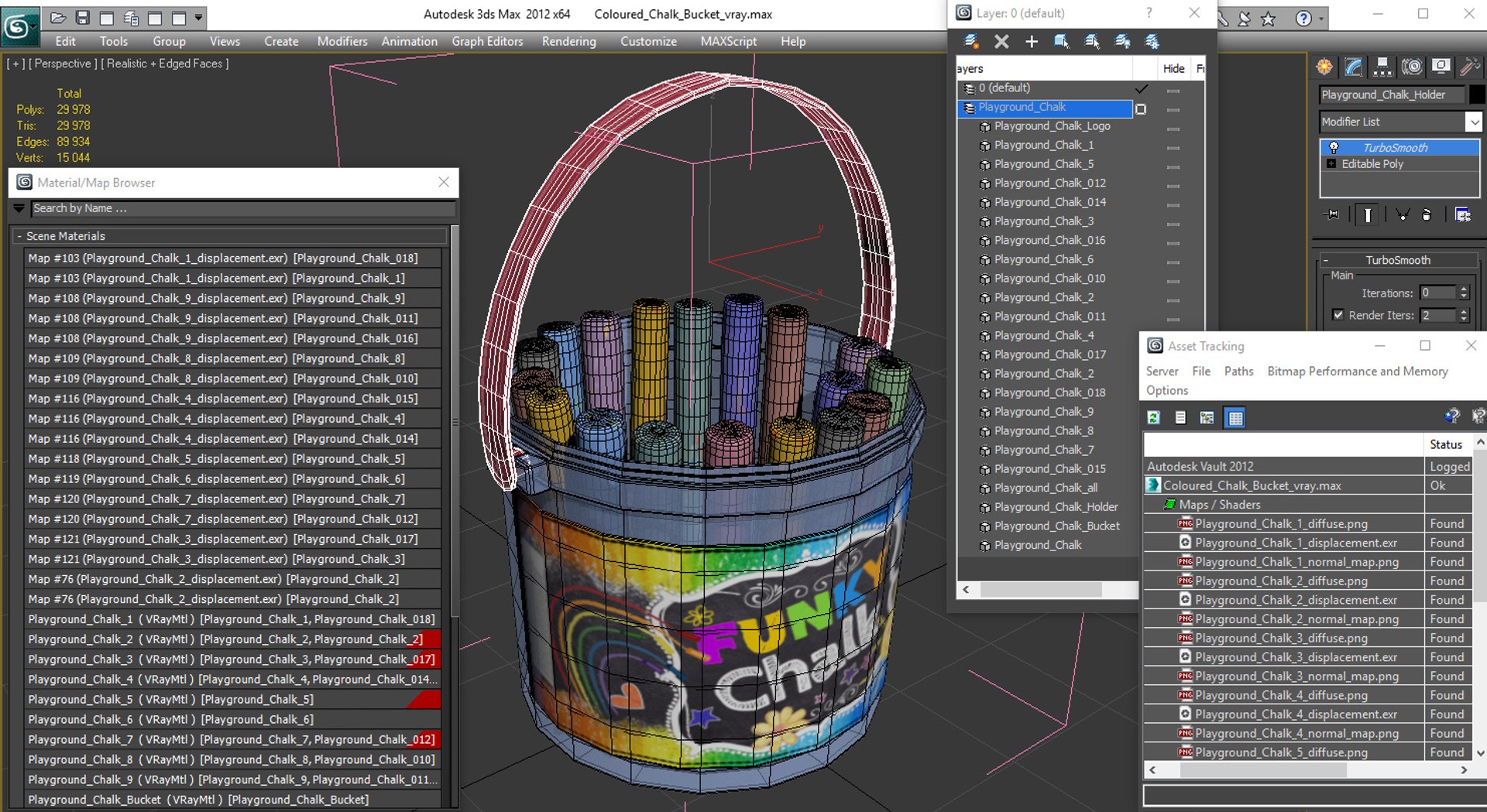This screenshot has width=1487, height=812.
Task: Click Perspective viewport label
Action: 63,63
